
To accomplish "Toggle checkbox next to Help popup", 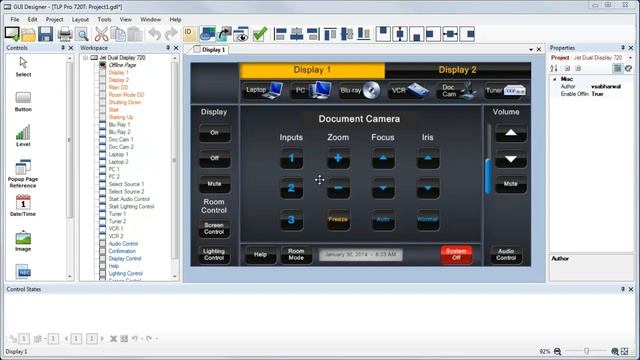I will 102,266.
